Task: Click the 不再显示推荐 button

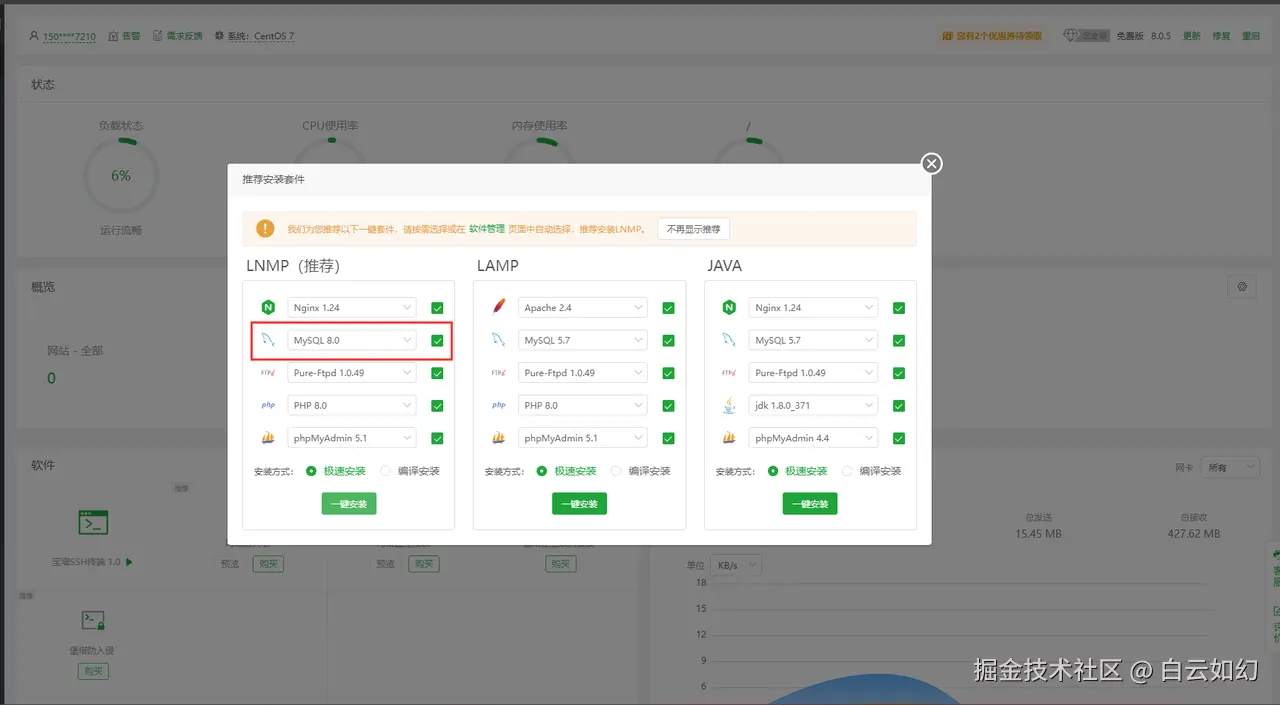Action: (x=694, y=229)
